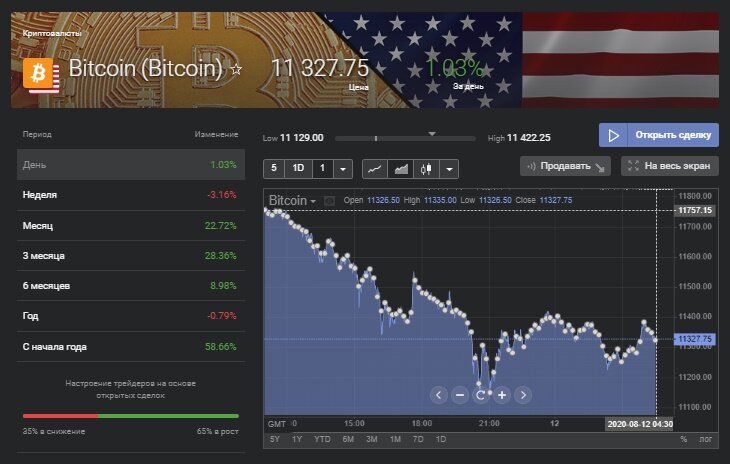Viewport: 730px width, 464px height.
Task: Switch chart range to YTD
Action: pyautogui.click(x=322, y=439)
